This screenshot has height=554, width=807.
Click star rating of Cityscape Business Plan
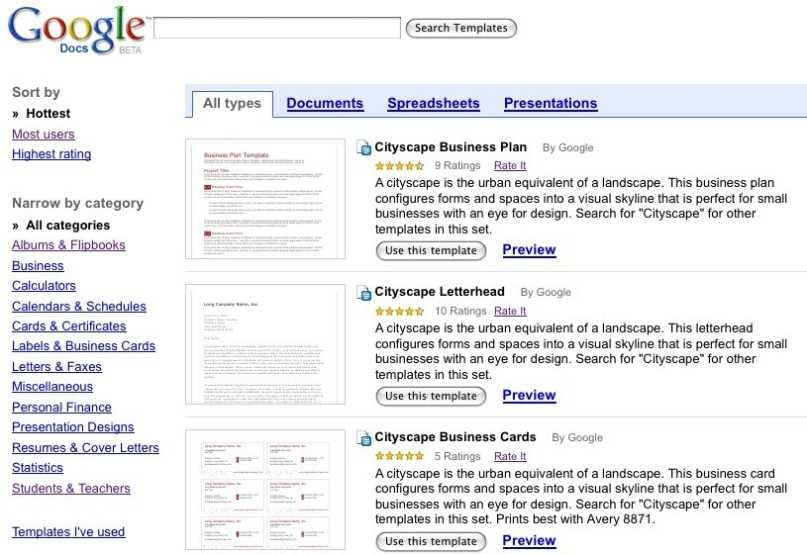399,166
